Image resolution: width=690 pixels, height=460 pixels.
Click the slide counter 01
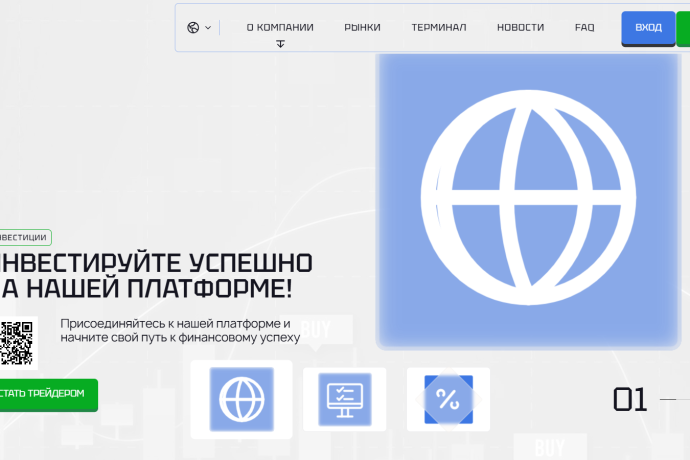630,399
